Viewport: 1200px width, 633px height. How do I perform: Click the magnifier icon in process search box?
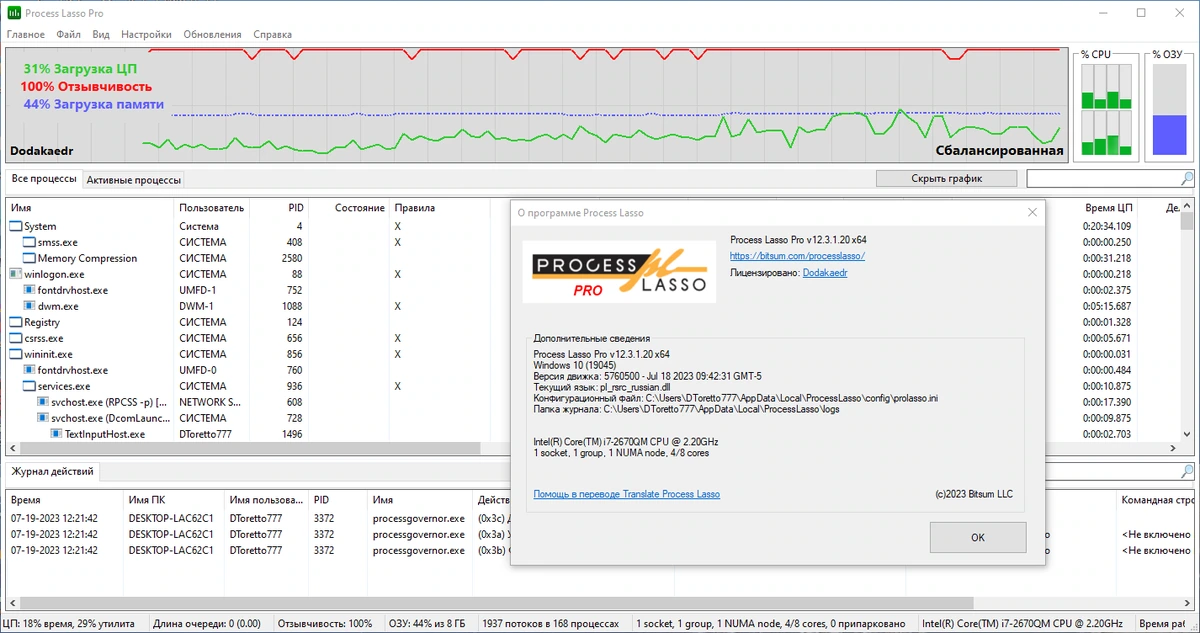click(1187, 179)
